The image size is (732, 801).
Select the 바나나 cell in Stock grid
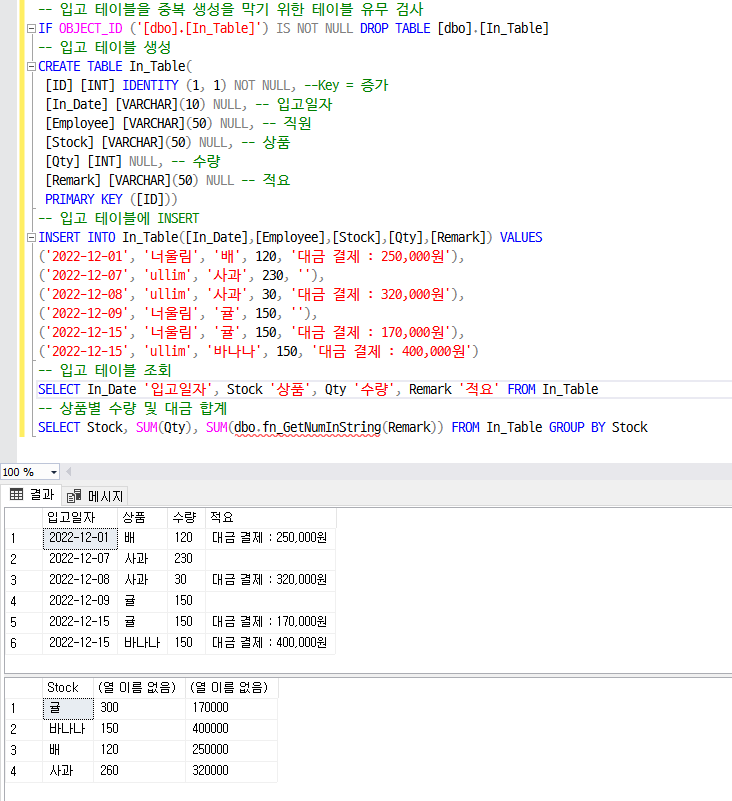point(68,729)
